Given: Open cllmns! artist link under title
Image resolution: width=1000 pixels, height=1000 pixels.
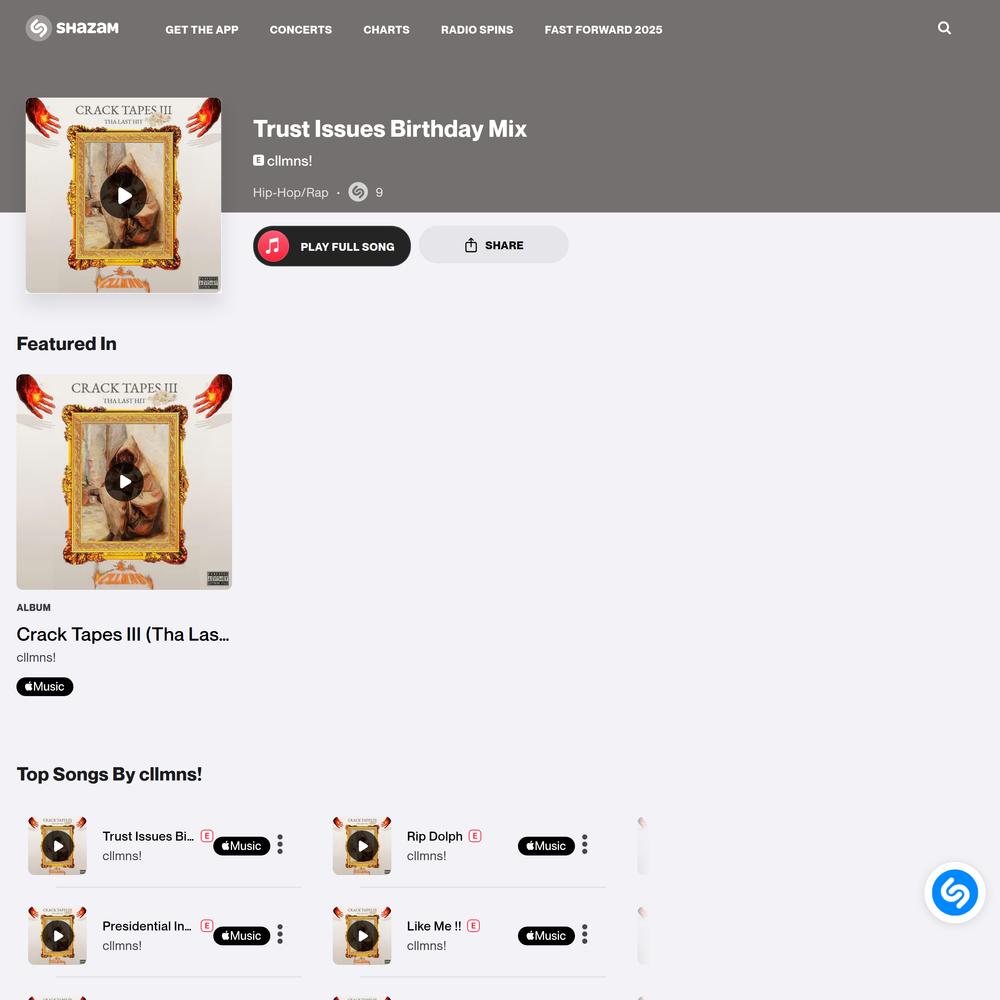Looking at the screenshot, I should pyautogui.click(x=289, y=161).
